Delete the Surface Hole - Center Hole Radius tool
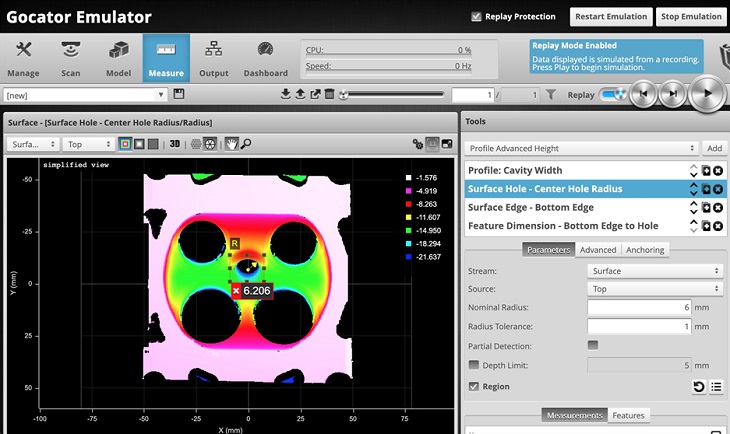This screenshot has height=434, width=730. pos(718,189)
